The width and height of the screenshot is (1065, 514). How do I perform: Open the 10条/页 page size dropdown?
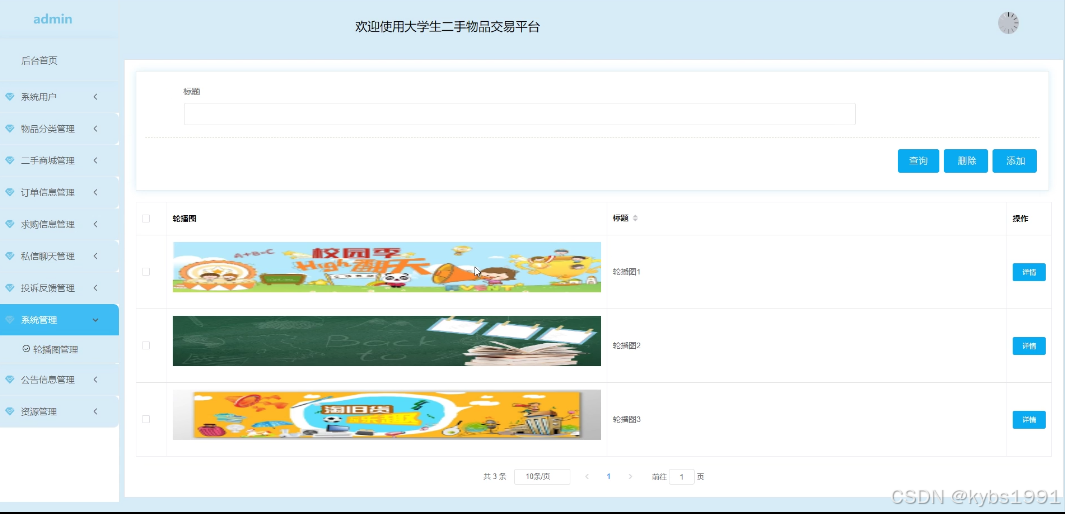[x=542, y=477]
